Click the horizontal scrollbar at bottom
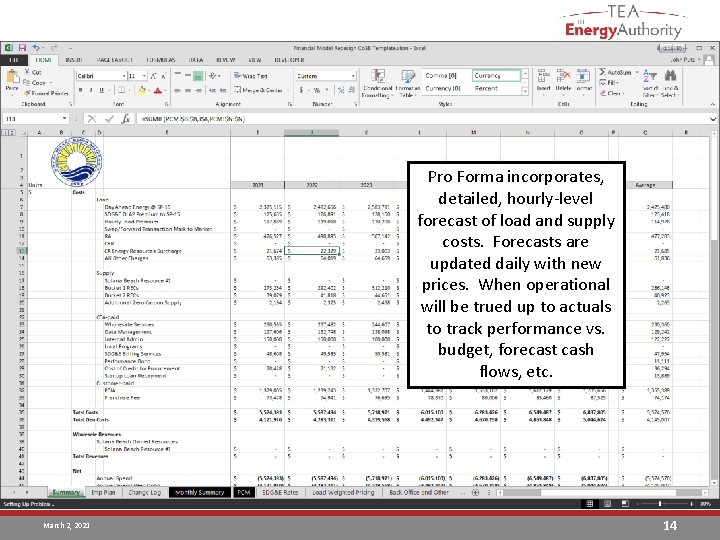This screenshot has width=720, height=540. [602, 492]
